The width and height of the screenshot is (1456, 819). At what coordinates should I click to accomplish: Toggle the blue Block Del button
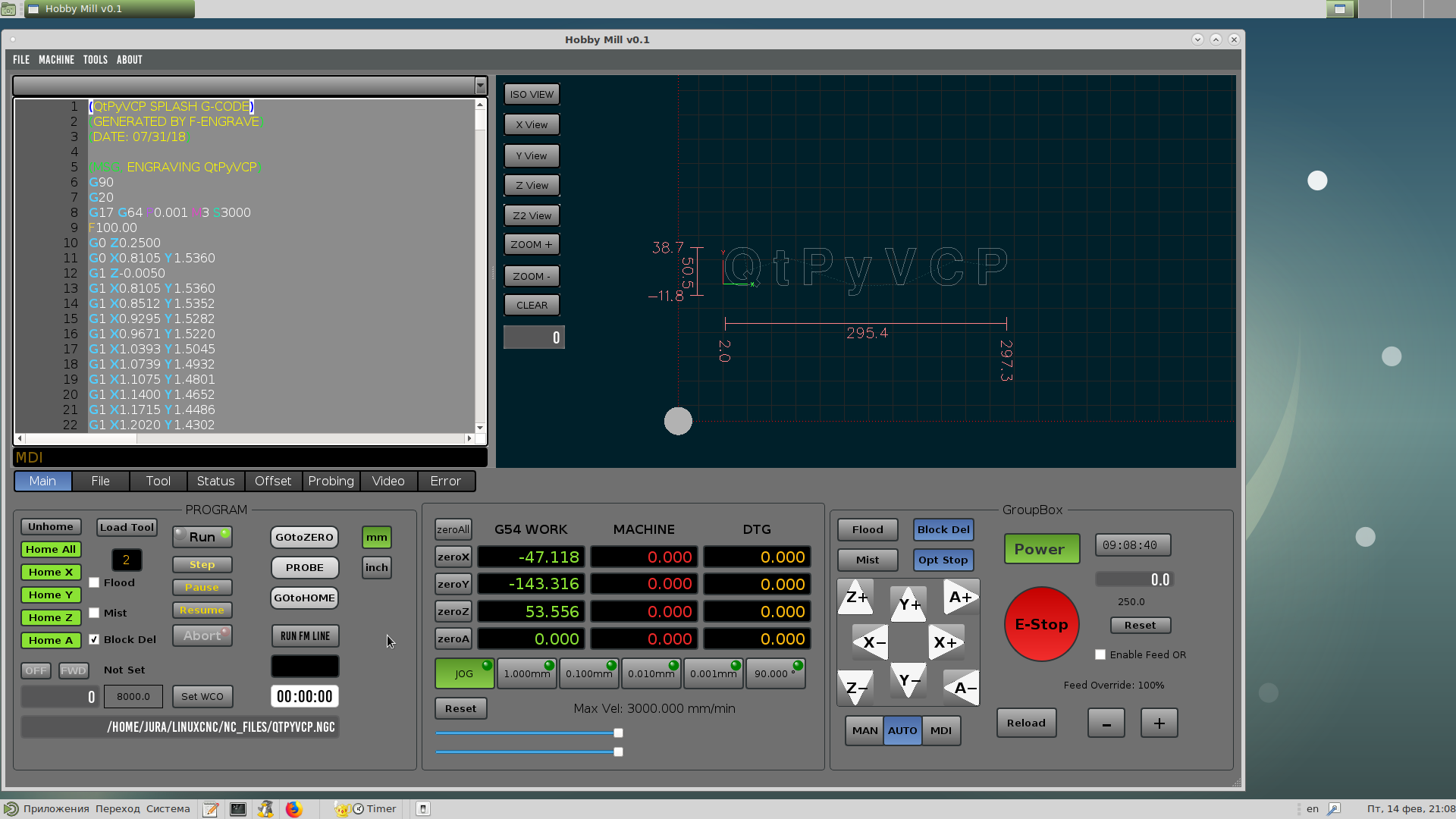pyautogui.click(x=943, y=529)
